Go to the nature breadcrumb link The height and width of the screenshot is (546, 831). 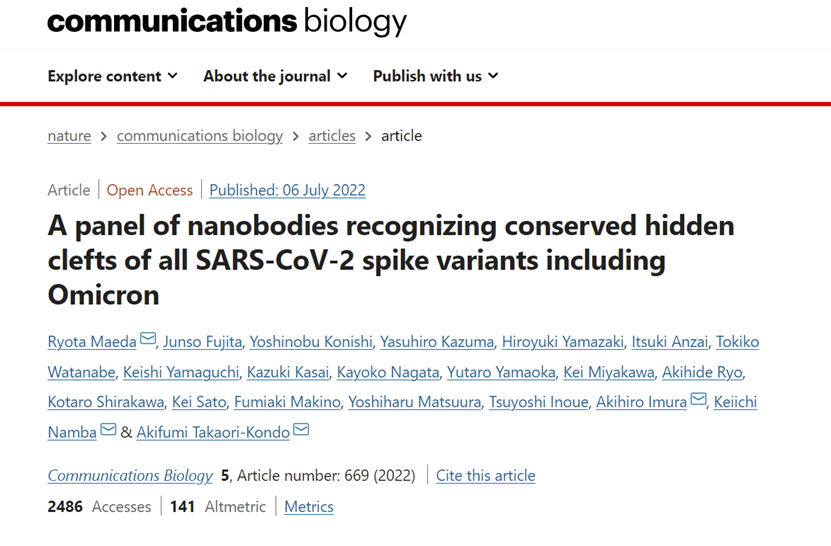pyautogui.click(x=69, y=136)
